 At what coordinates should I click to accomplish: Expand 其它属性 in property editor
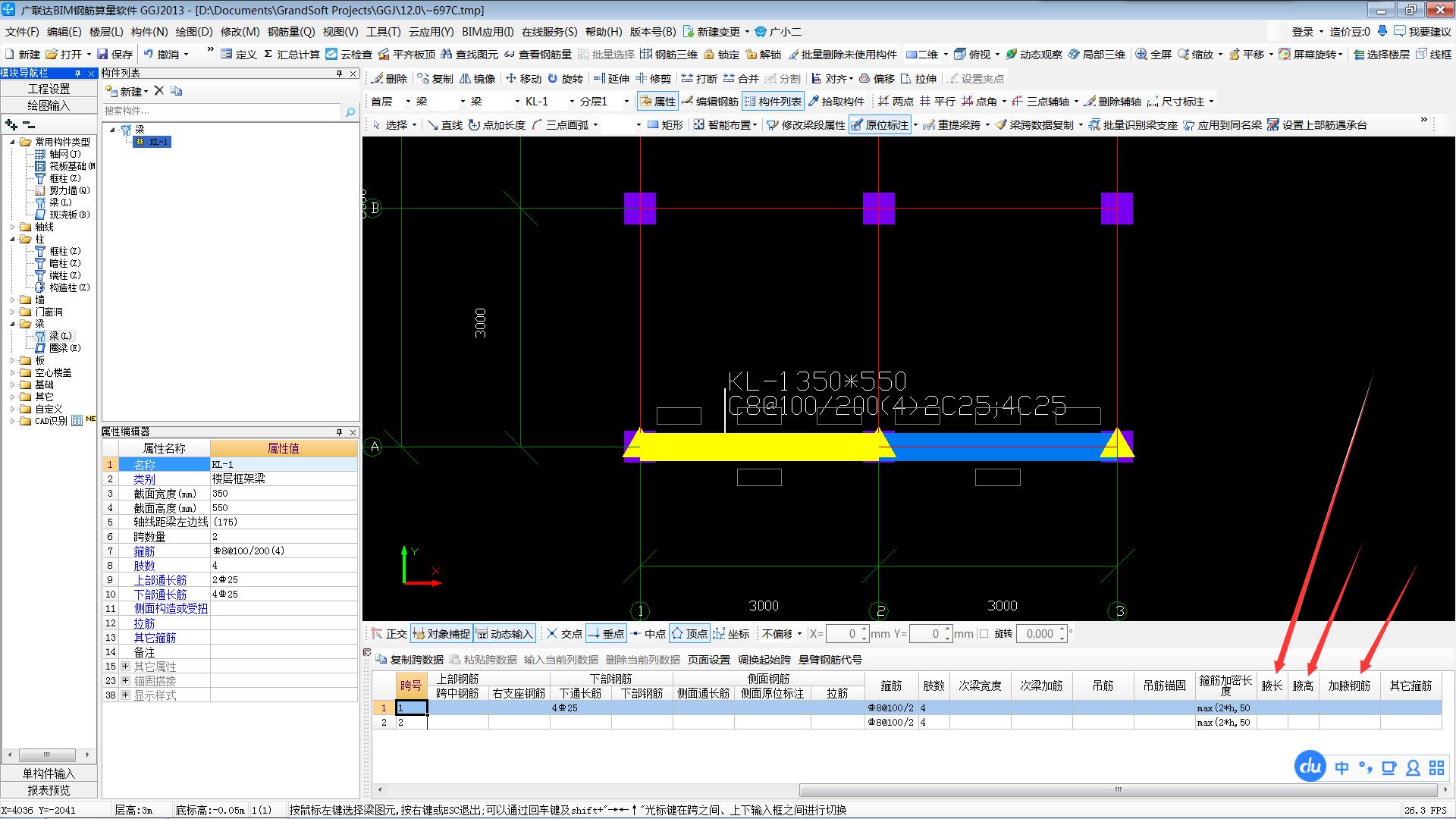click(x=125, y=666)
